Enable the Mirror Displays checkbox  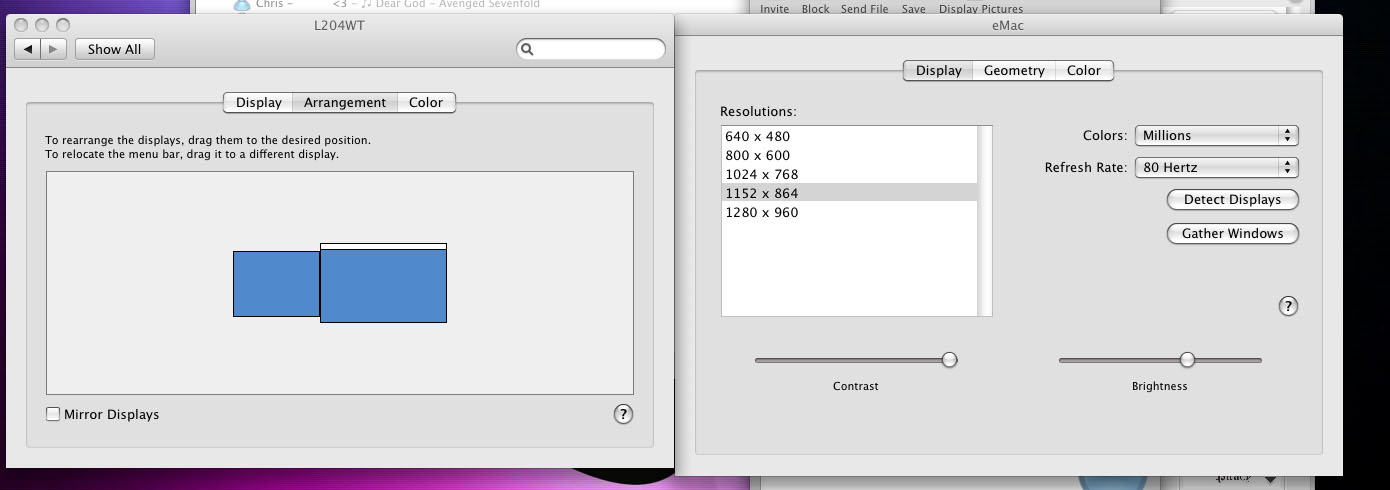point(53,414)
